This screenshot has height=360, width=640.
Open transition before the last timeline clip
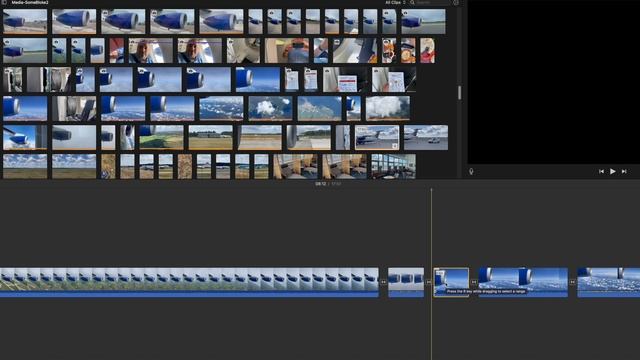[572, 282]
